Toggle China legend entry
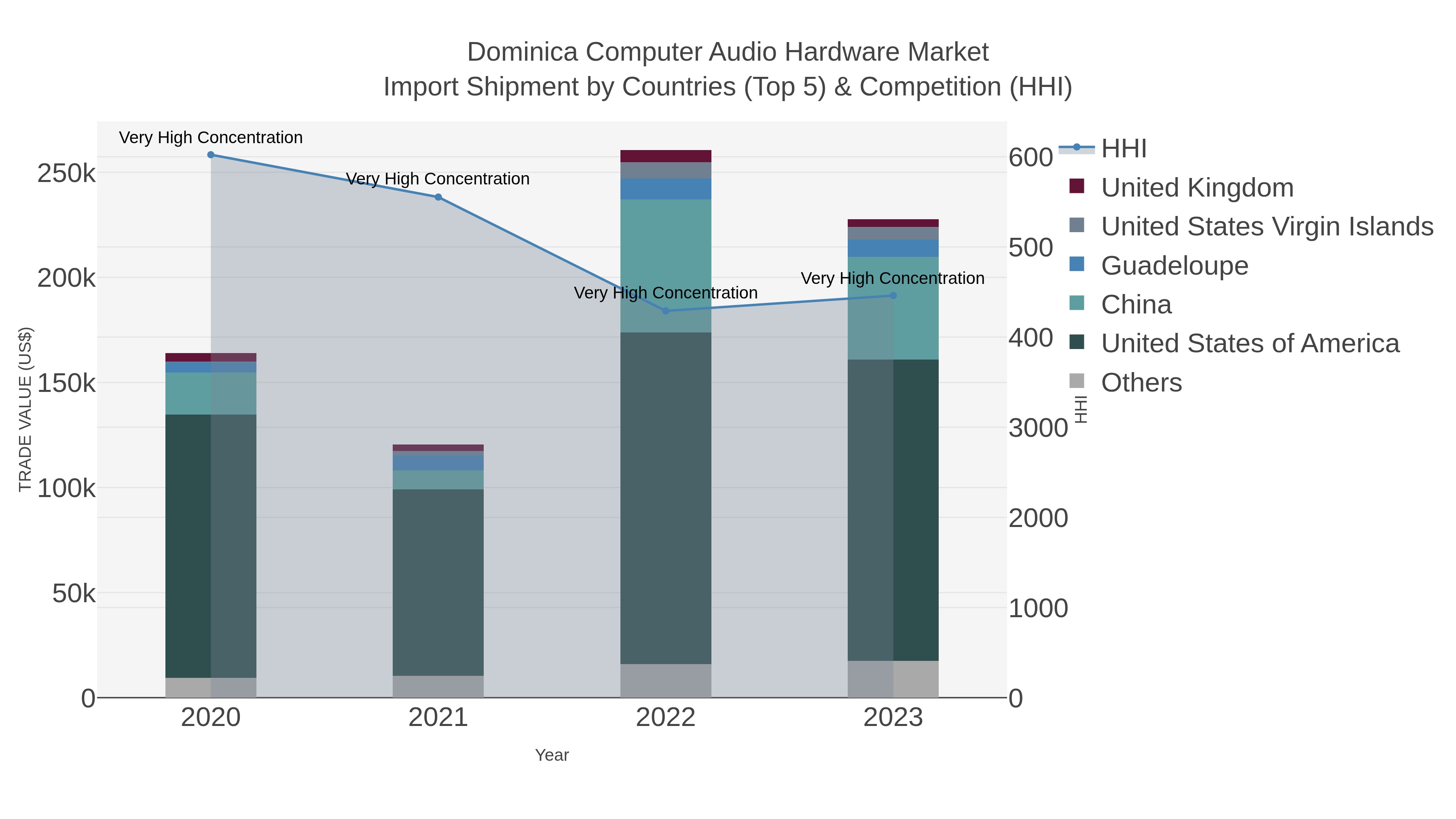The image size is (1456, 819). point(1120,305)
